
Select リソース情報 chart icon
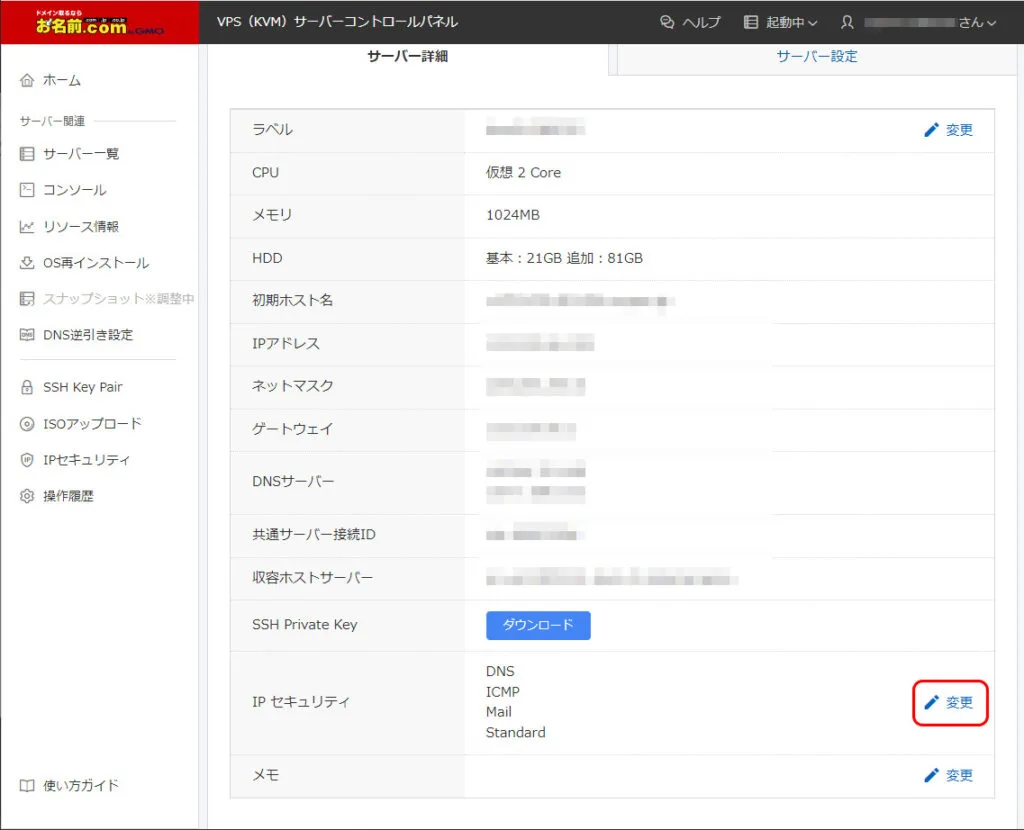[x=27, y=227]
